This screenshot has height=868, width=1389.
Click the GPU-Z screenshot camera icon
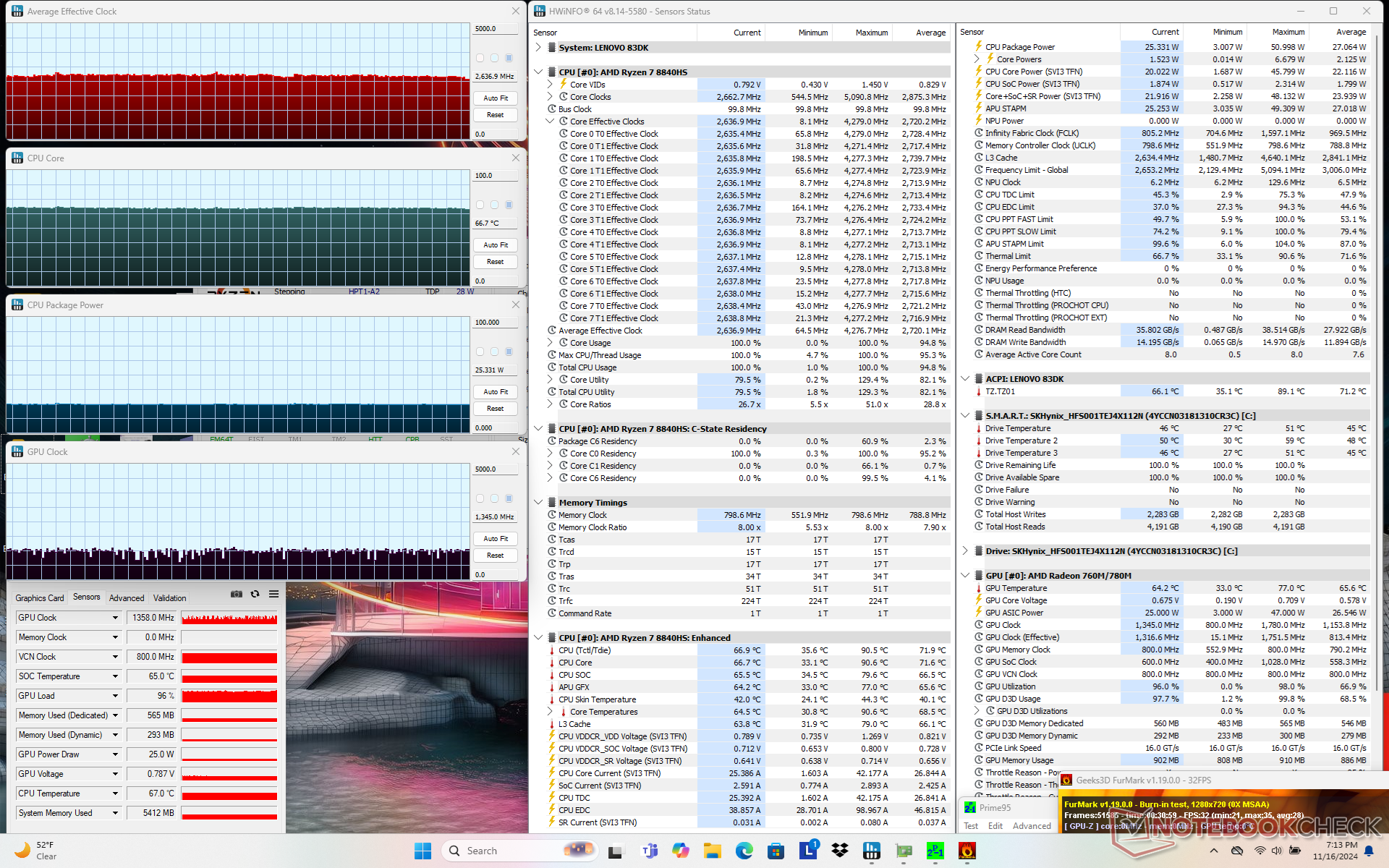(x=236, y=595)
